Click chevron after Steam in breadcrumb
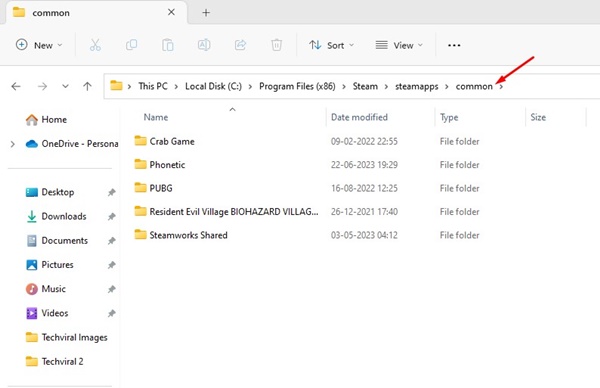The height and width of the screenshot is (388, 600). 386,86
